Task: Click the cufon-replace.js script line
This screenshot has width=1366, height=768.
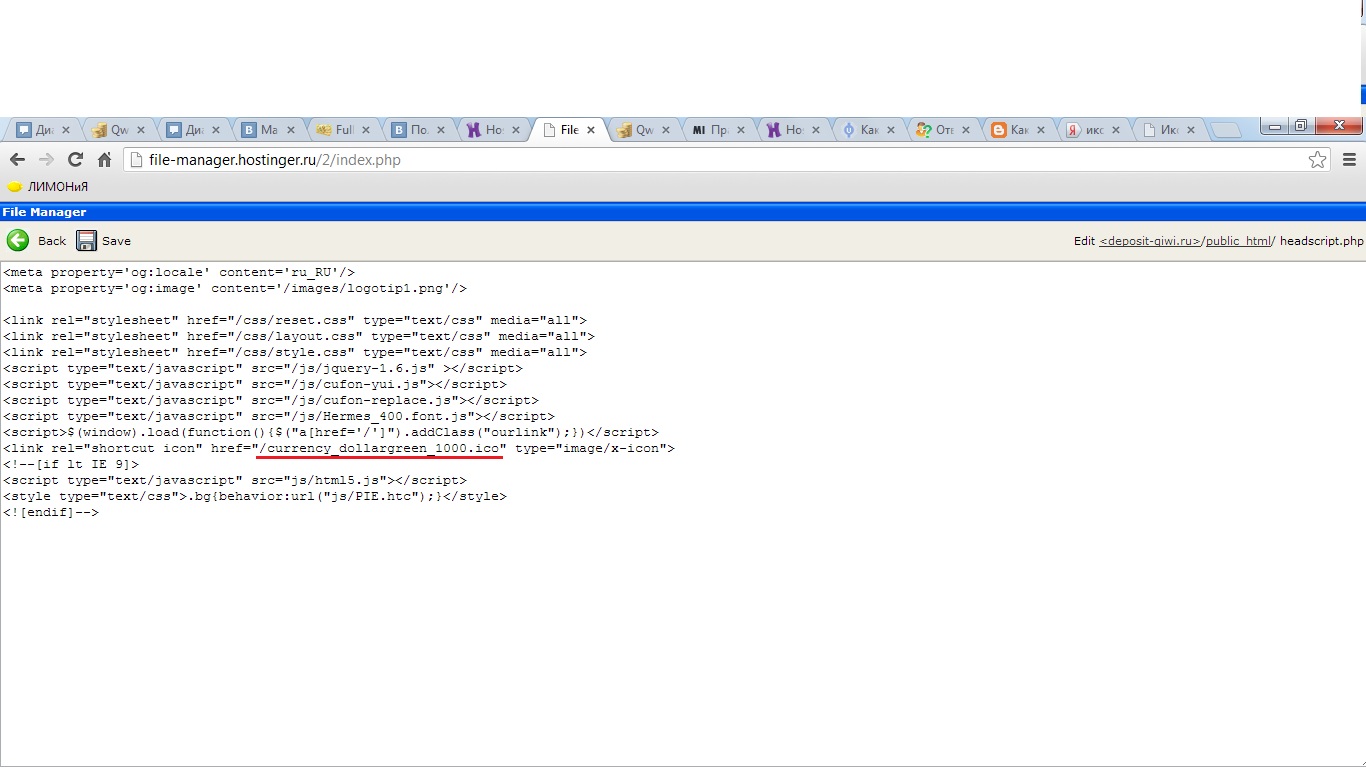Action: click(x=271, y=400)
